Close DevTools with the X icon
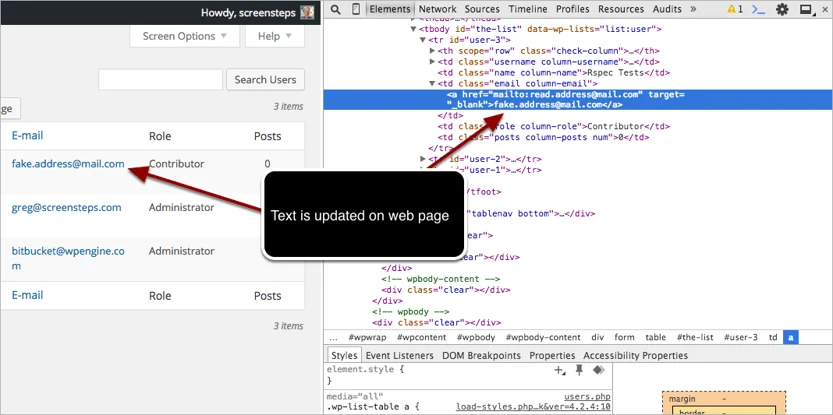Viewport: 833px width, 415px height. pyautogui.click(x=825, y=9)
